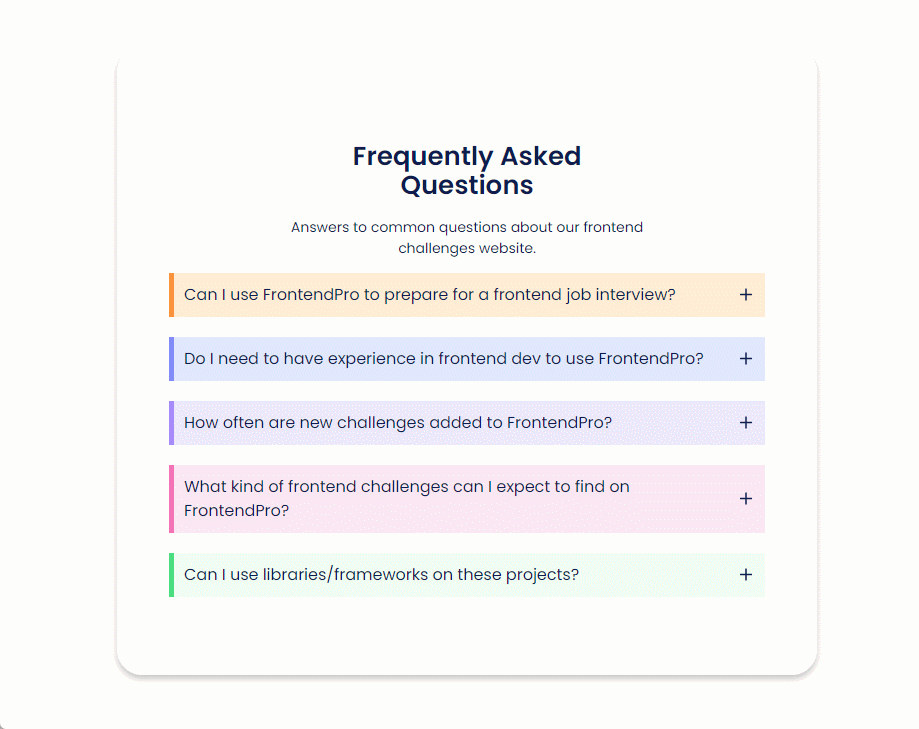This screenshot has height=729, width=919.
Task: Click the pink accent bar of fourth FAQ
Action: coord(172,499)
